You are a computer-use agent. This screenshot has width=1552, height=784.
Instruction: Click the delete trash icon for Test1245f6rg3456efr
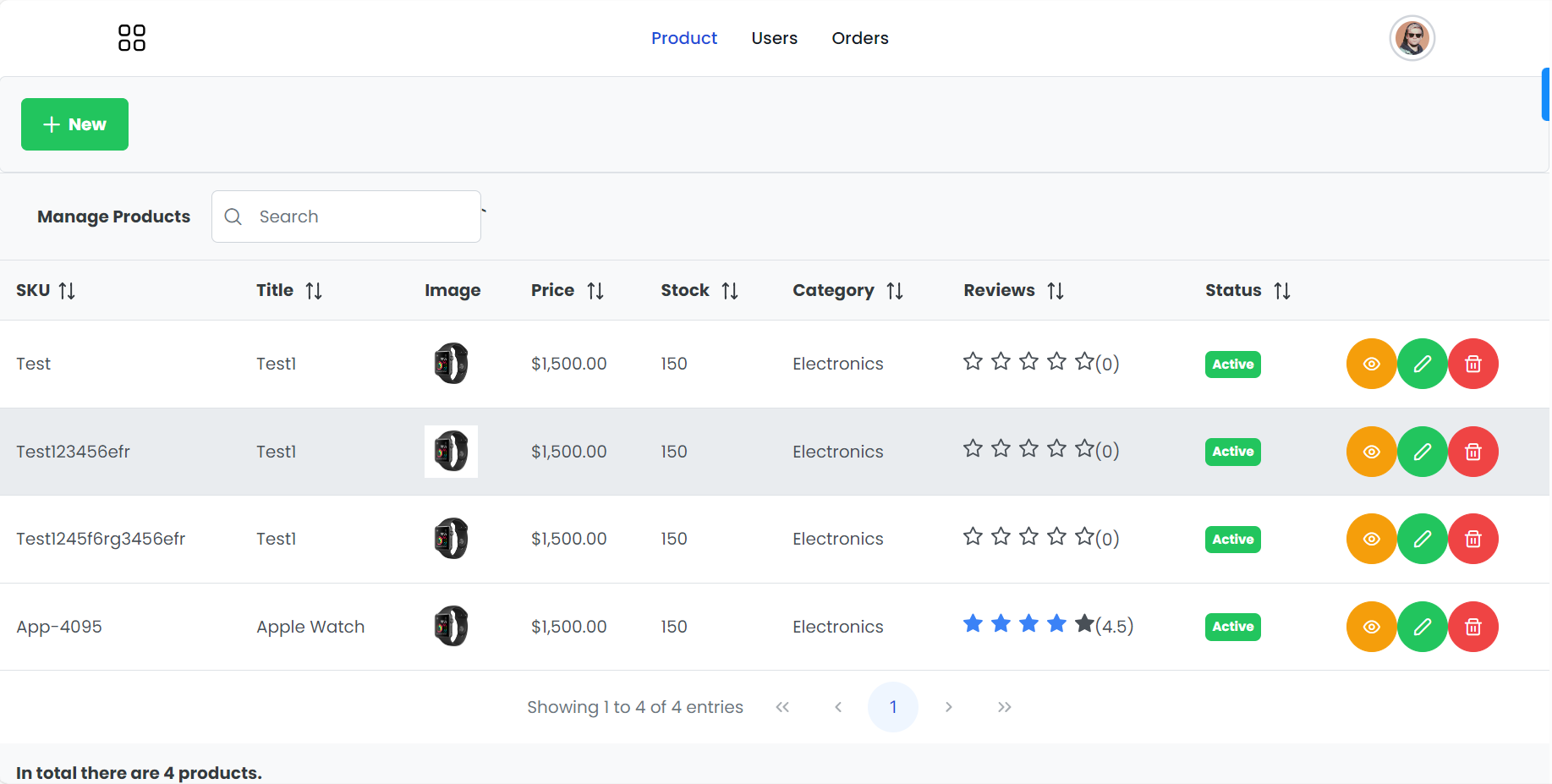(1472, 539)
